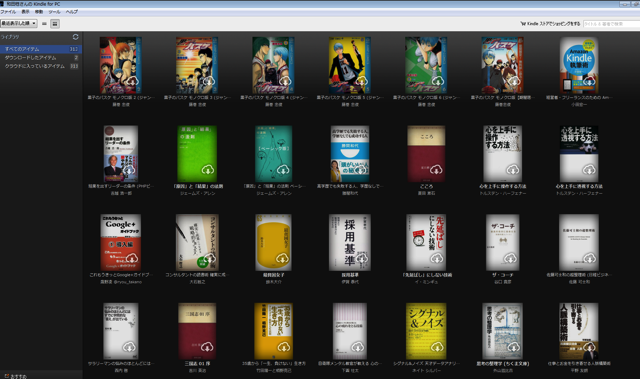Click cloud icon on 先延ばしにしない技術 cover

pos(437,258)
